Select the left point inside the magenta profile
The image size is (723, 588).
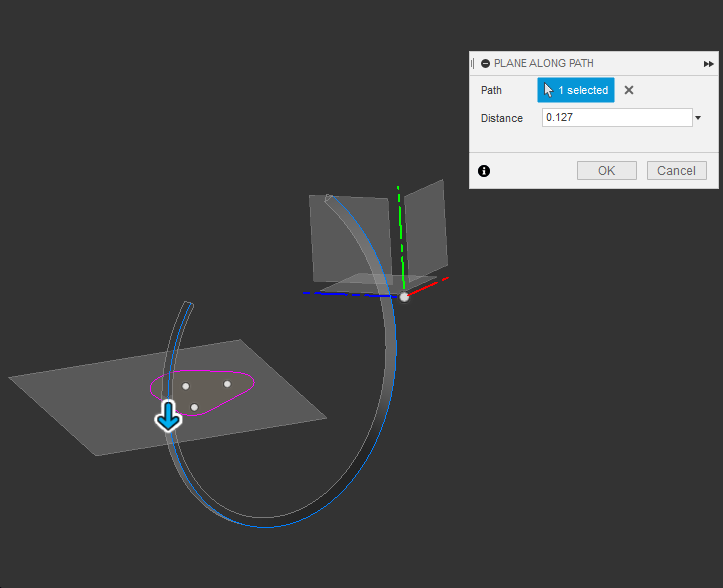pos(185,386)
